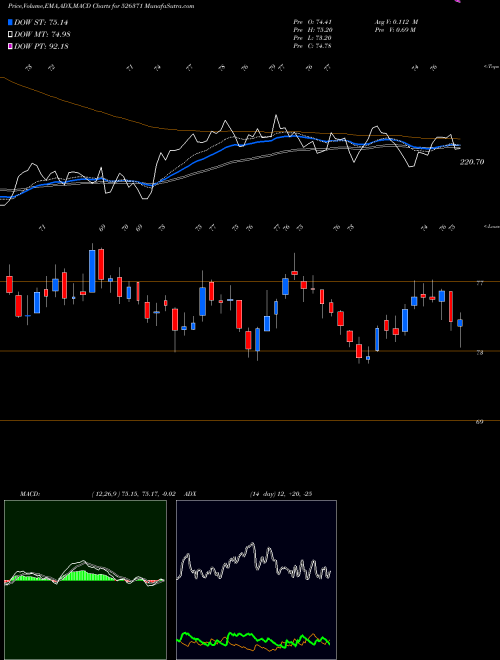
Task: Click the tall blue candlestick near chart start
Action: point(92,271)
